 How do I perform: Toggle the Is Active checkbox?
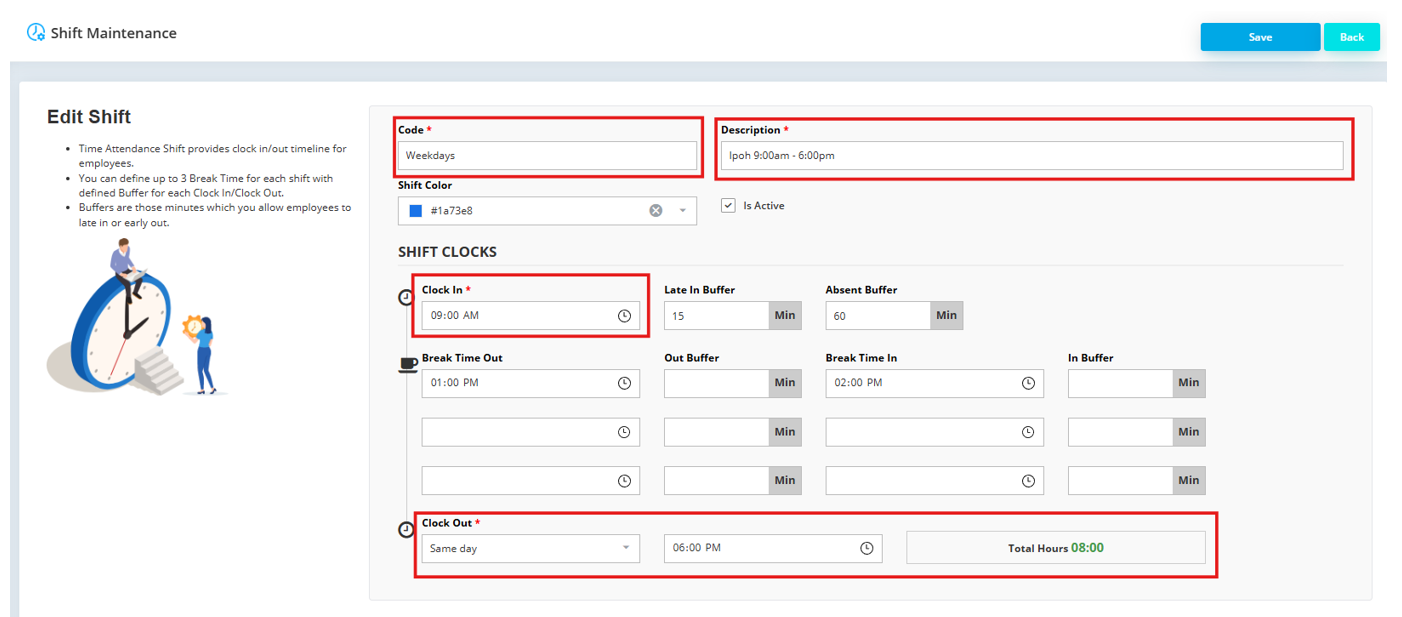click(x=729, y=206)
